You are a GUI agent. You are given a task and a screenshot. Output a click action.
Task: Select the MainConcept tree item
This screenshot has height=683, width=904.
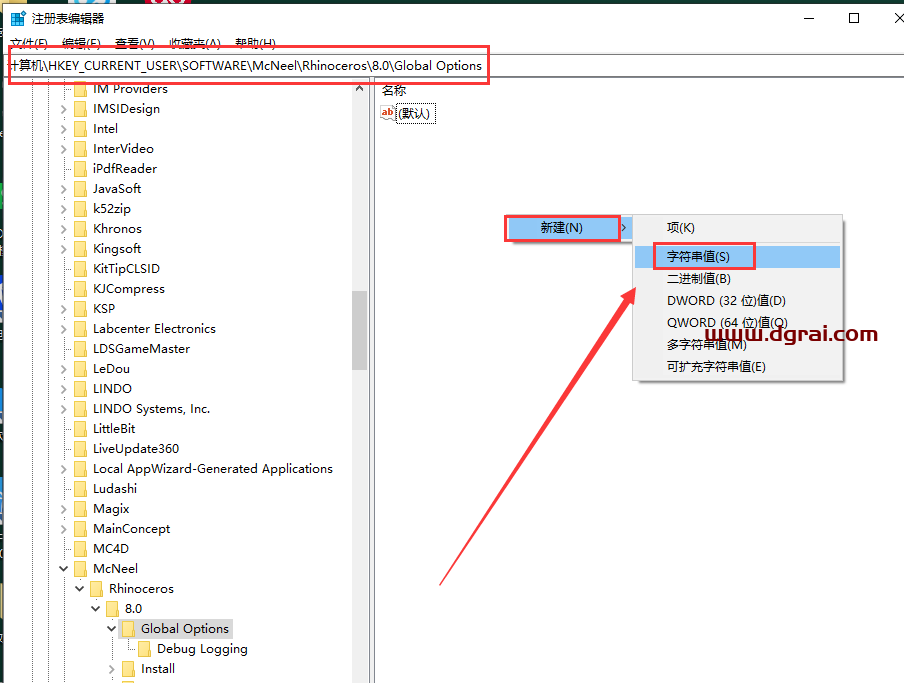(131, 529)
